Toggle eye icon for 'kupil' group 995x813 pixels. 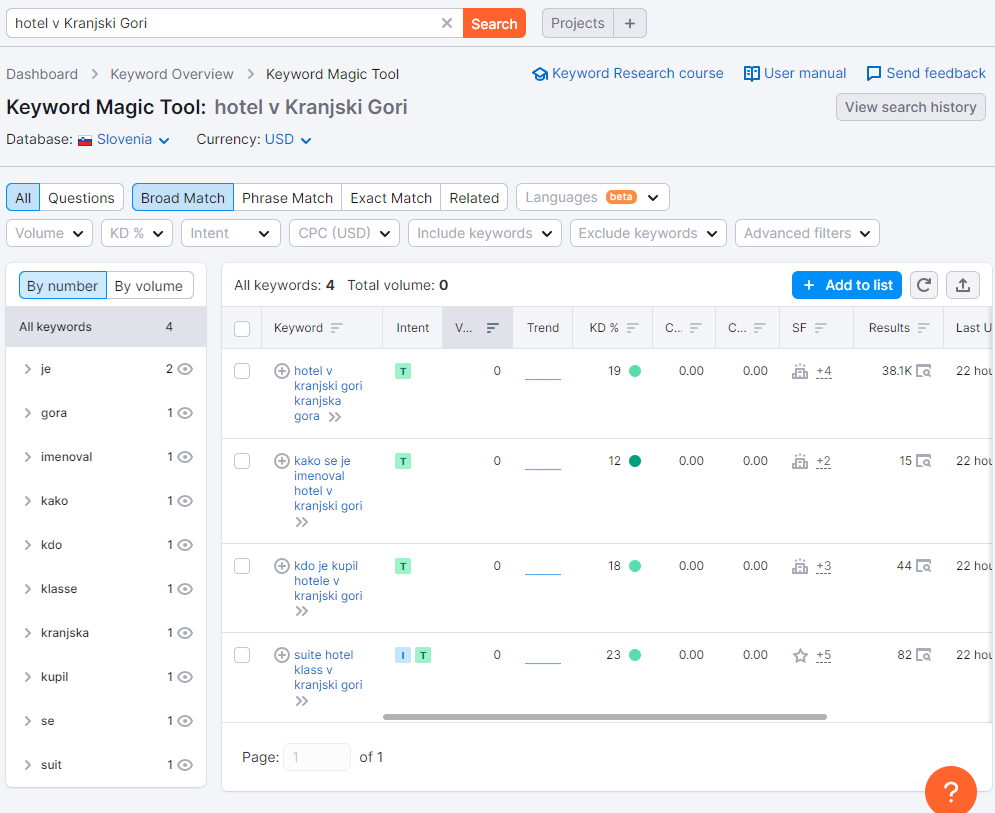pyautogui.click(x=185, y=677)
